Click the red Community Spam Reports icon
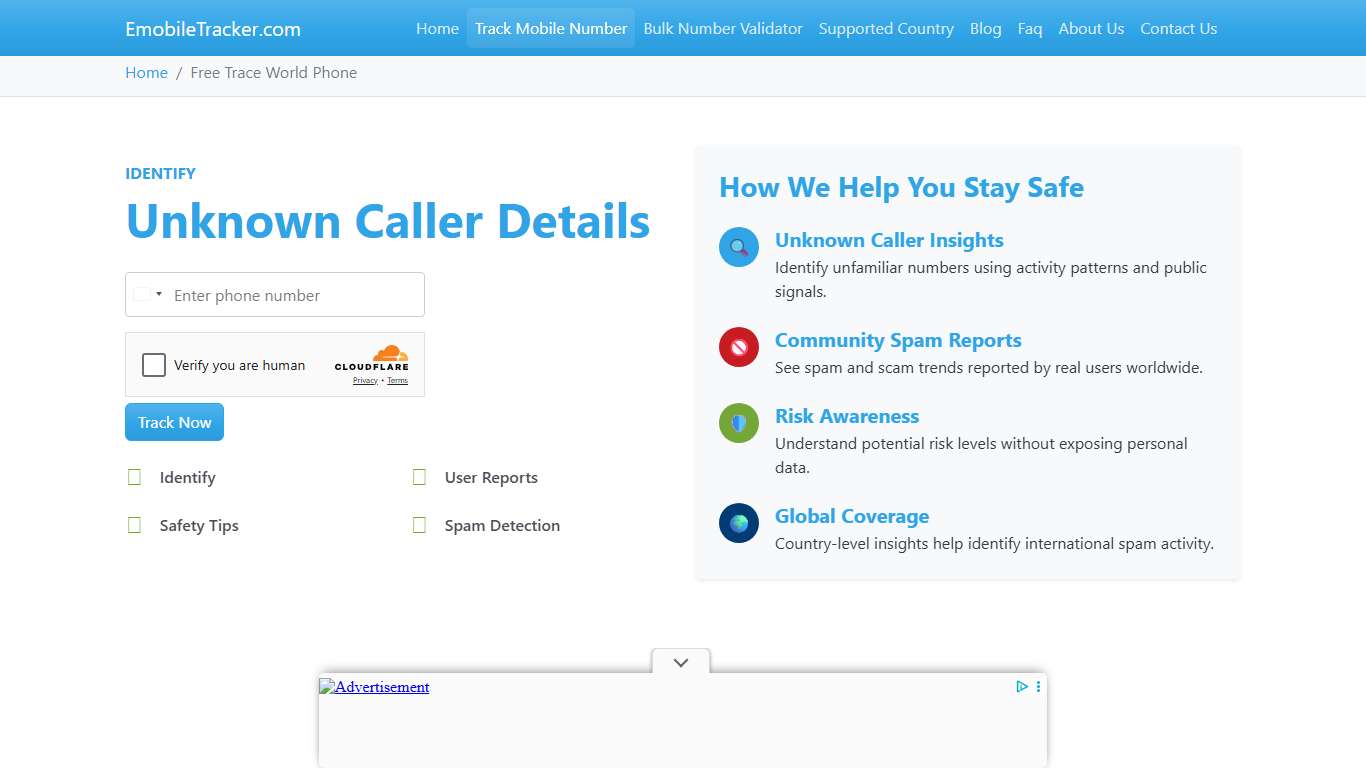1366x768 pixels. point(739,347)
